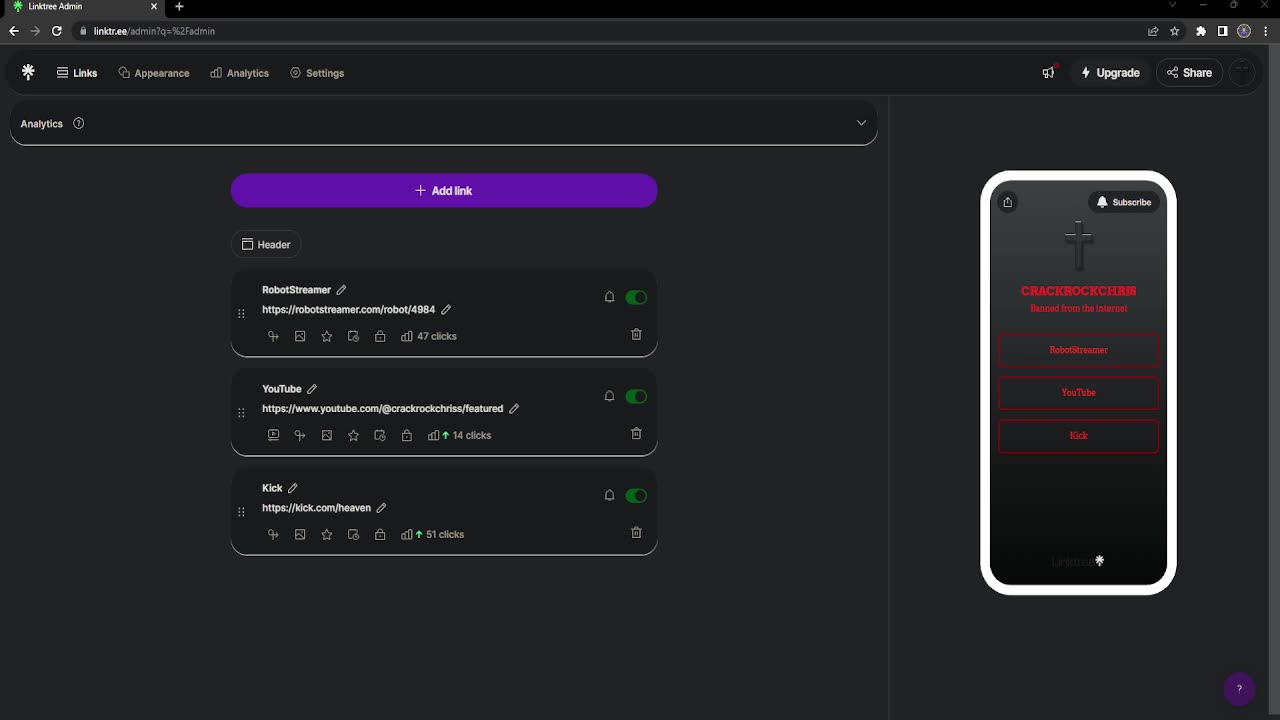Open the account avatar menu
This screenshot has height=720, width=1280.
(1242, 72)
